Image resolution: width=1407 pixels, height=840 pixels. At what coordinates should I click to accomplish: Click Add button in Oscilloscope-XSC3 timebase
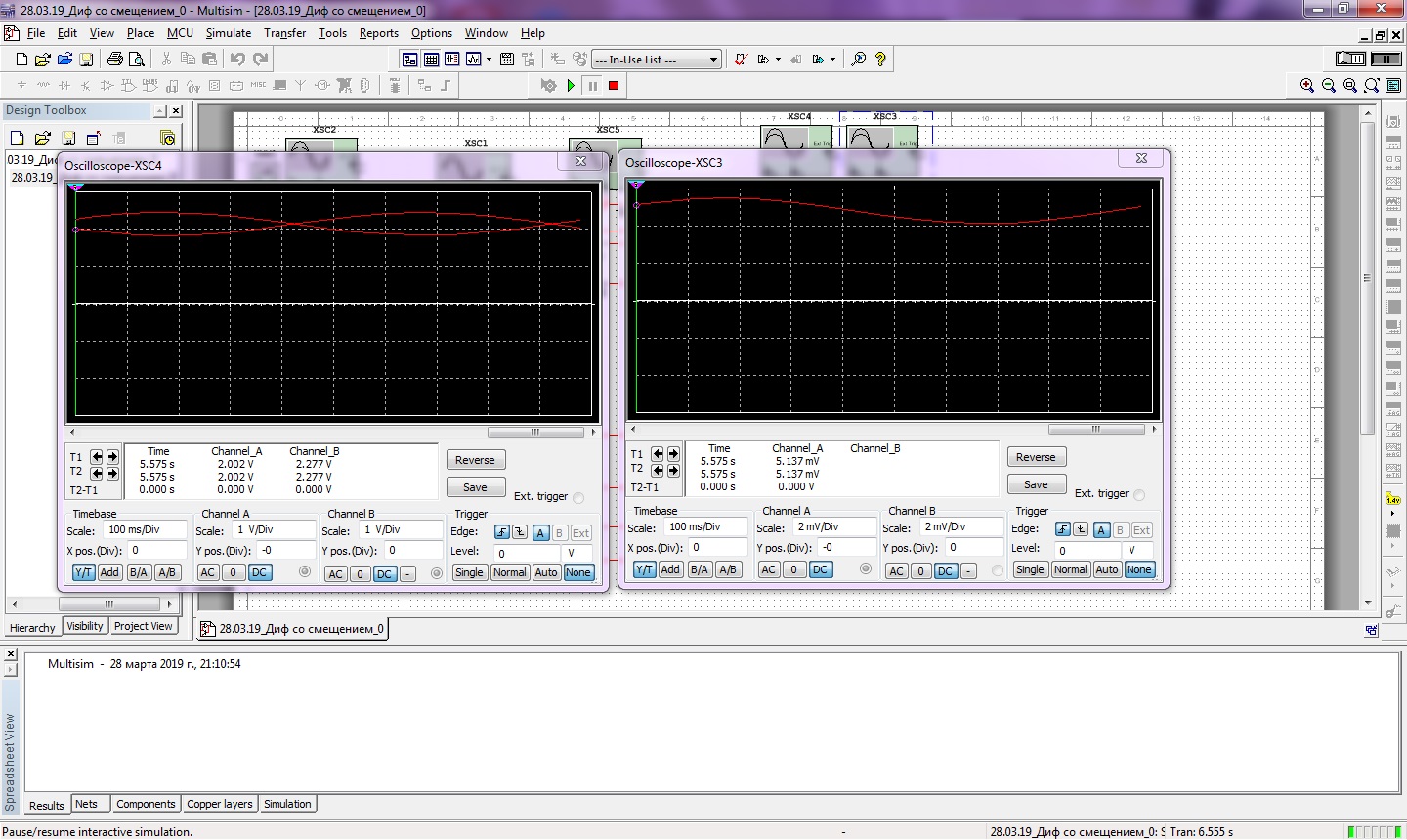(670, 570)
